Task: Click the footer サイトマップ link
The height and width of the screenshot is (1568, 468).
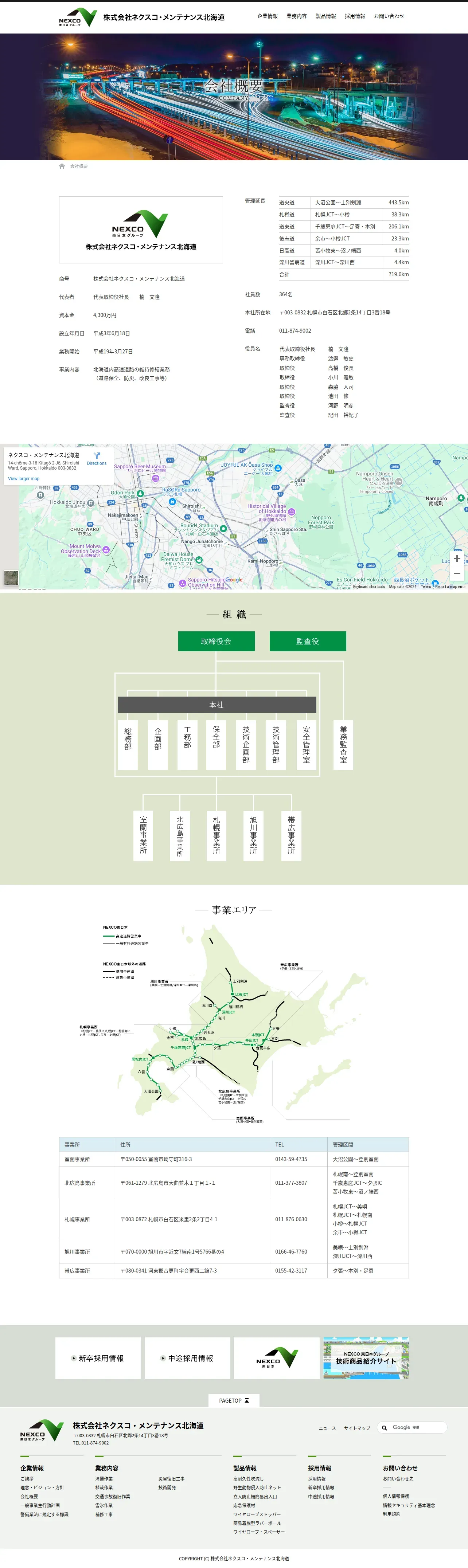Action: click(357, 1428)
